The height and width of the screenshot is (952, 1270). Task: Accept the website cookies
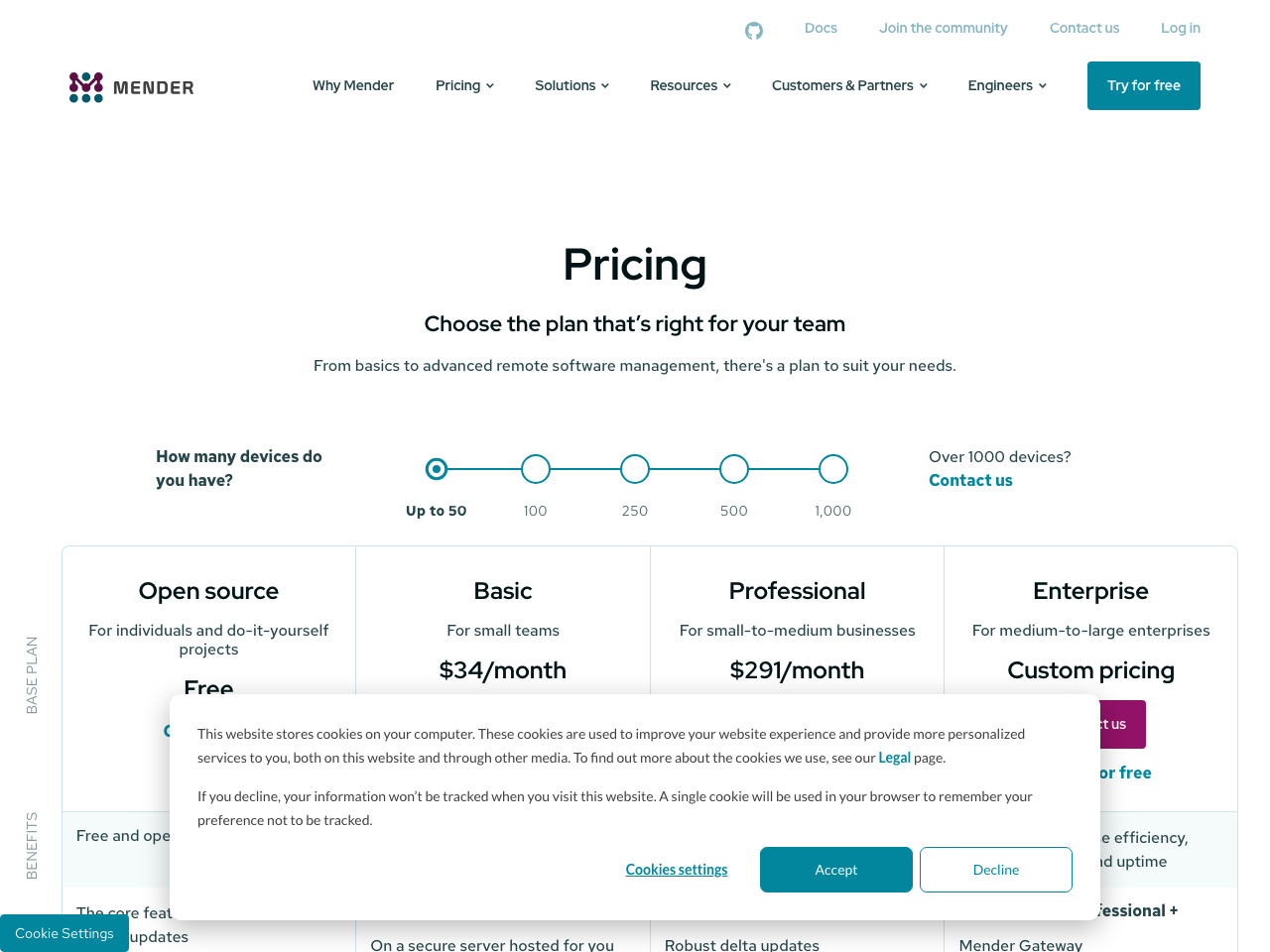(x=836, y=870)
